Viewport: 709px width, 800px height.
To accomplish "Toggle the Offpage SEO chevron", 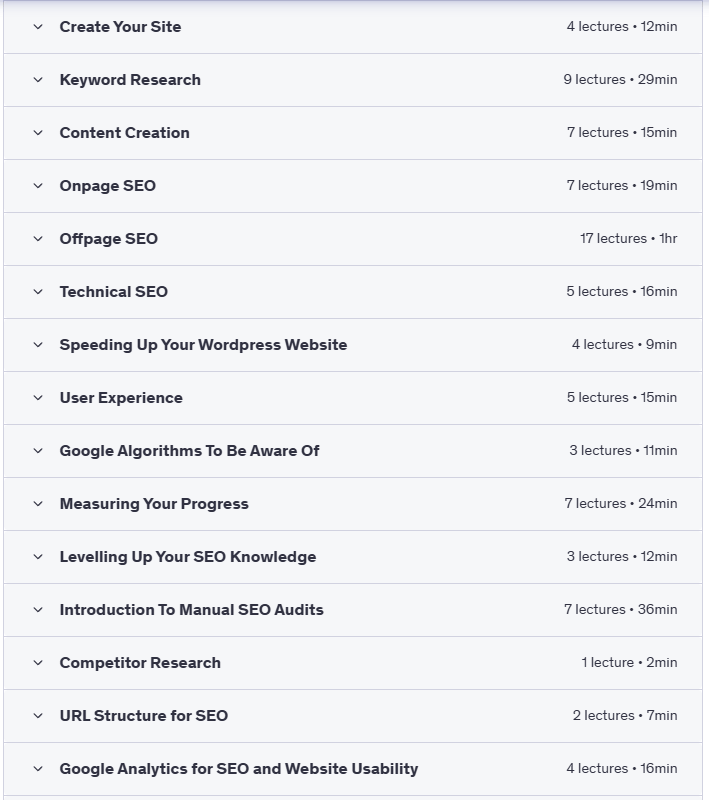I will pyautogui.click(x=38, y=239).
